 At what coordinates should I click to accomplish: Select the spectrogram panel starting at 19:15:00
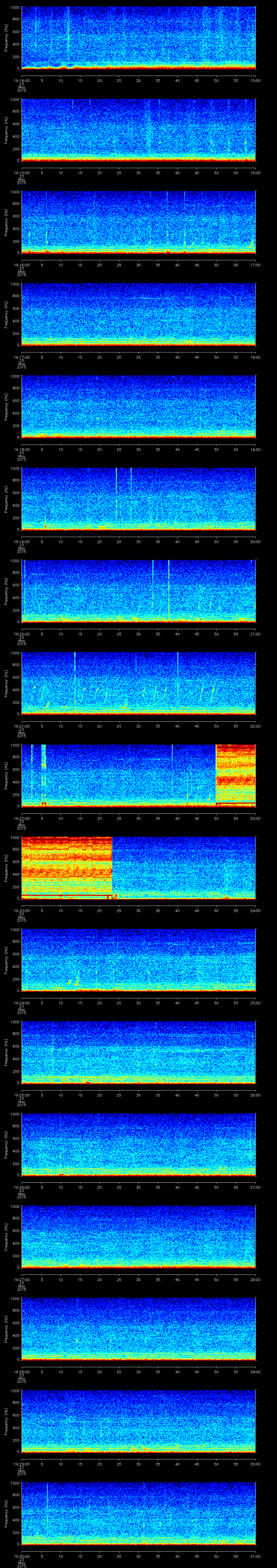138,130
